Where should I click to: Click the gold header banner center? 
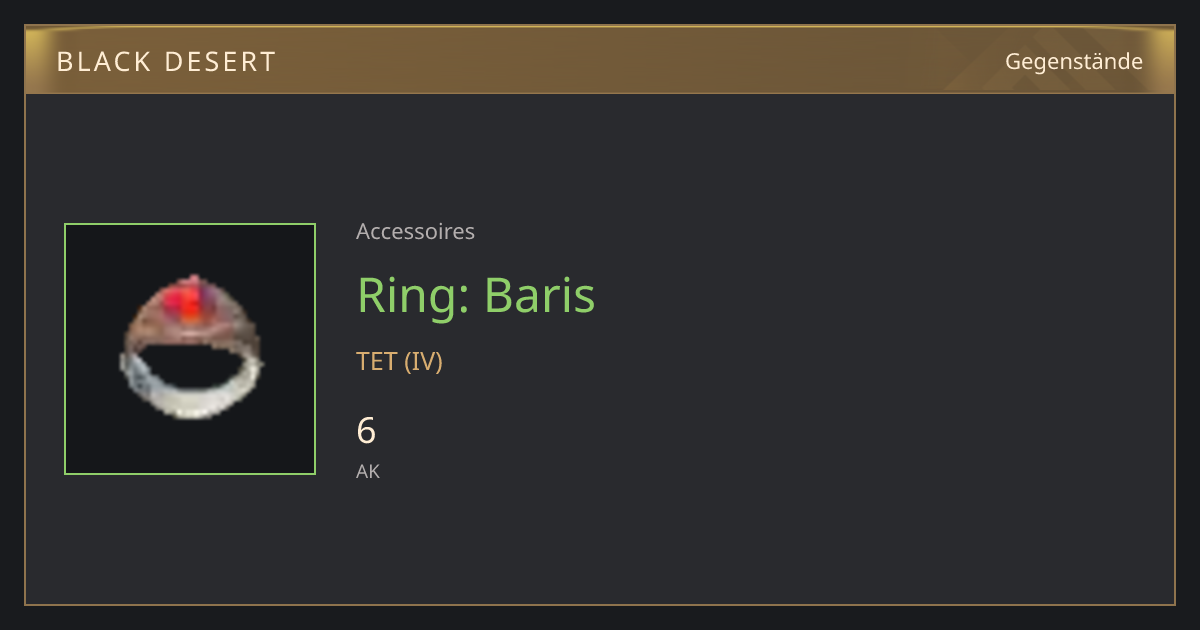point(600,60)
